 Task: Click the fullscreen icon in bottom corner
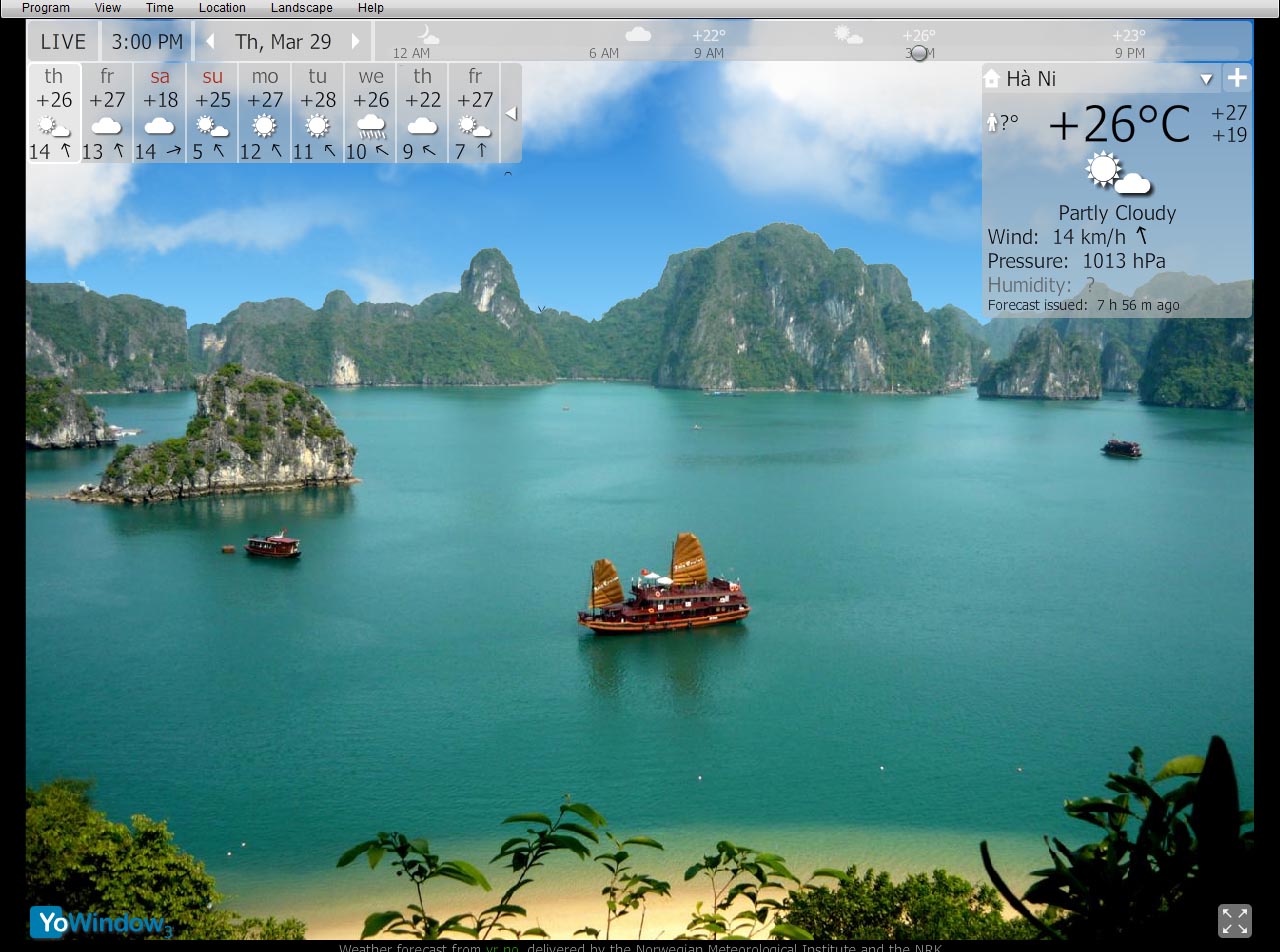[x=1234, y=920]
